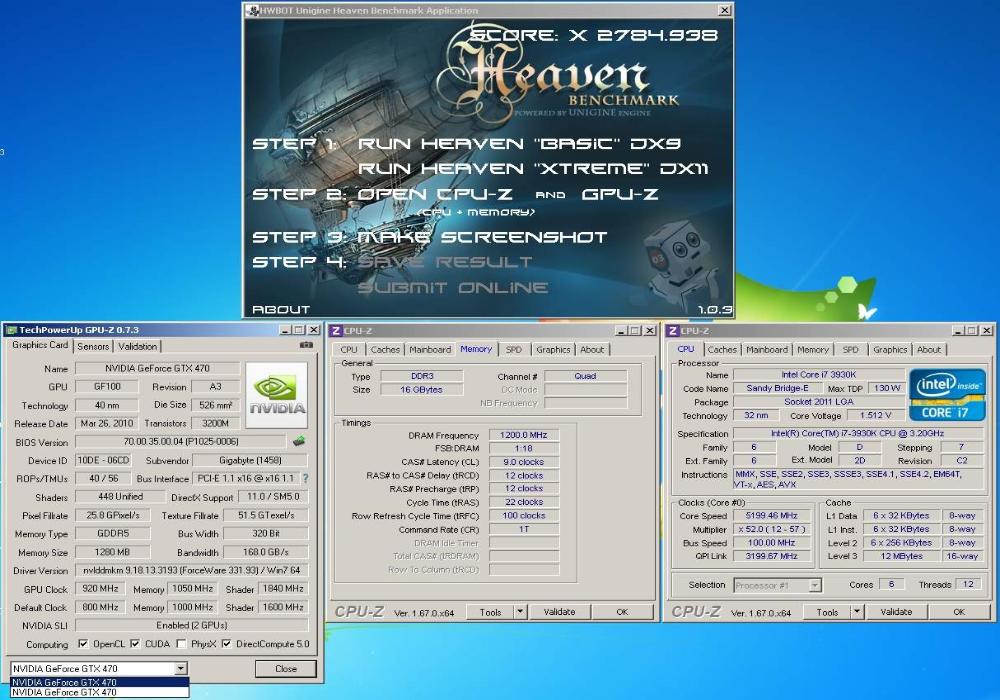Click Make Screenshot in Heaven window
1000x700 pixels.
click(482, 237)
